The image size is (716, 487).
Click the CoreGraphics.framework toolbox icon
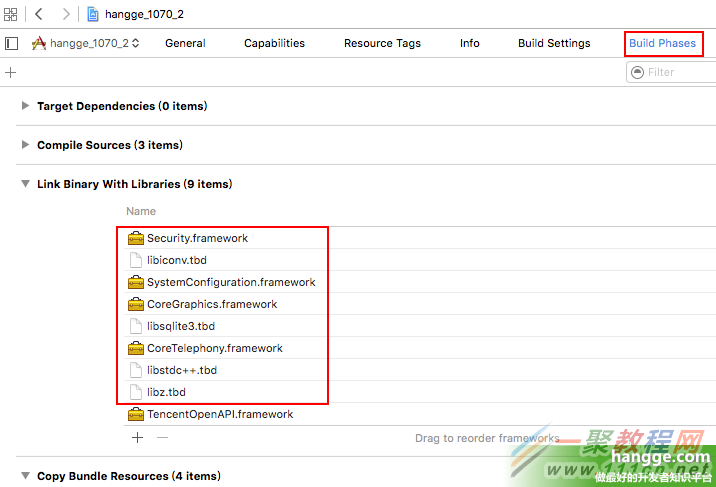coord(136,304)
